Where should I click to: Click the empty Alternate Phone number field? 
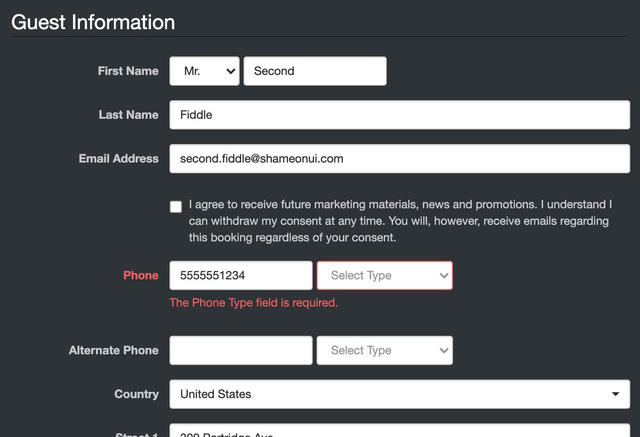point(240,351)
